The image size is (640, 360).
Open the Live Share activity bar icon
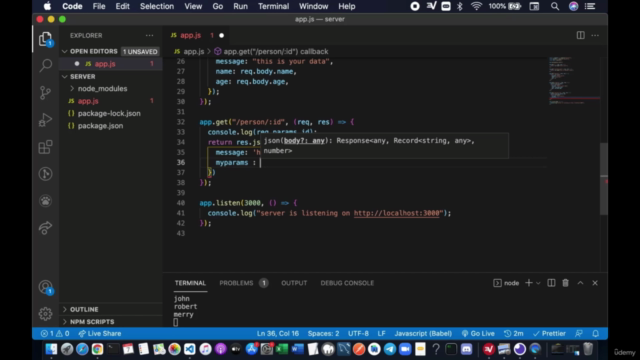click(x=45, y=228)
